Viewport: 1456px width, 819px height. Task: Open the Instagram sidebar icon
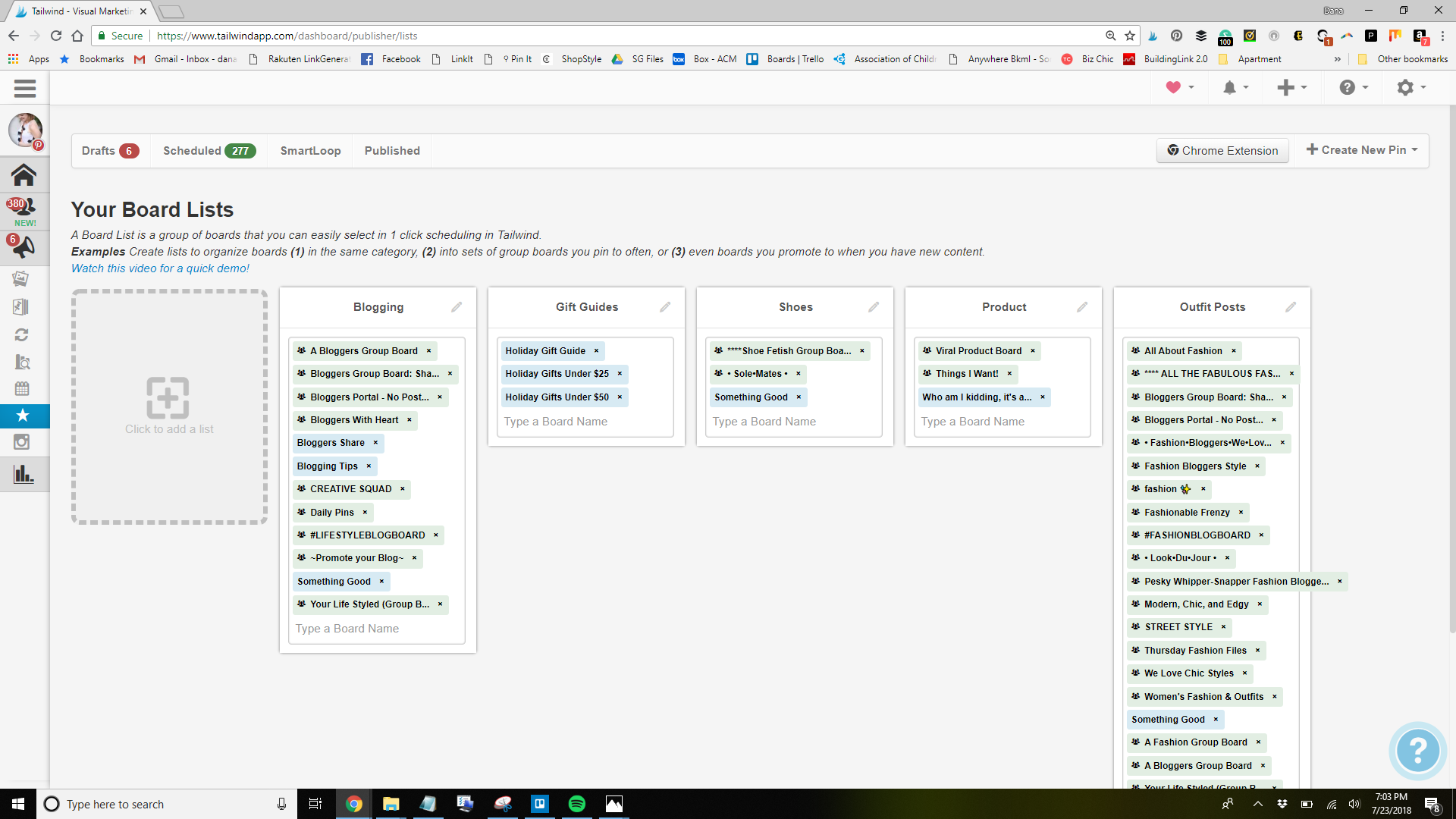pos(22,442)
